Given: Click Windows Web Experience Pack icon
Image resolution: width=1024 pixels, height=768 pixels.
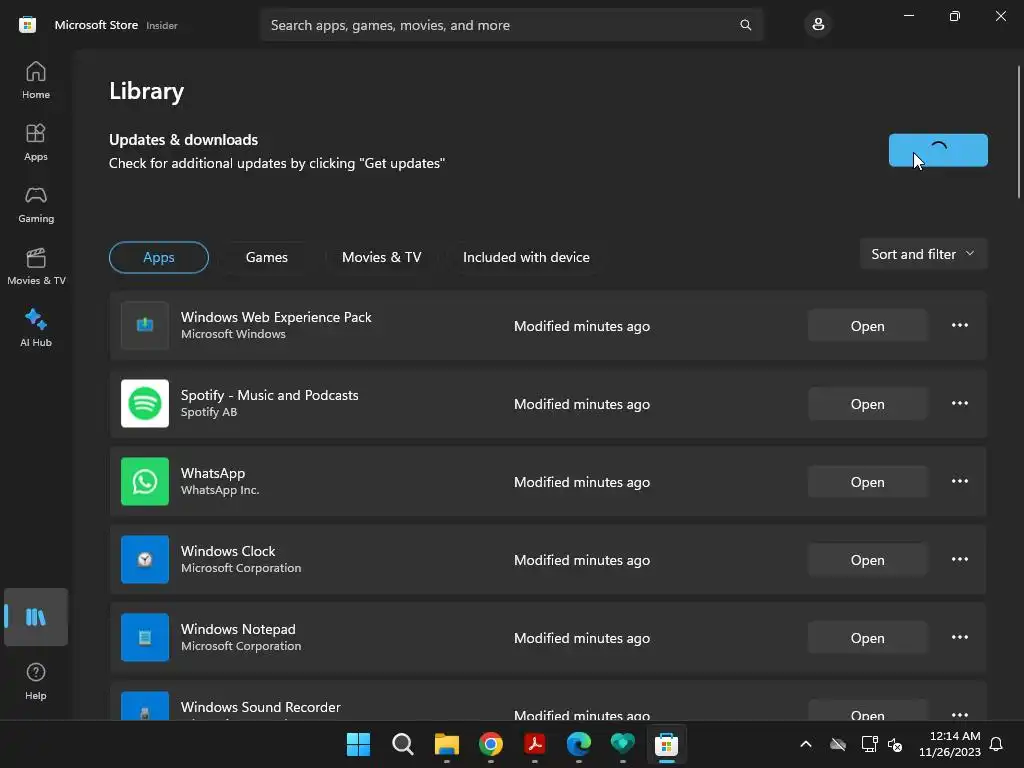Looking at the screenshot, I should [145, 325].
